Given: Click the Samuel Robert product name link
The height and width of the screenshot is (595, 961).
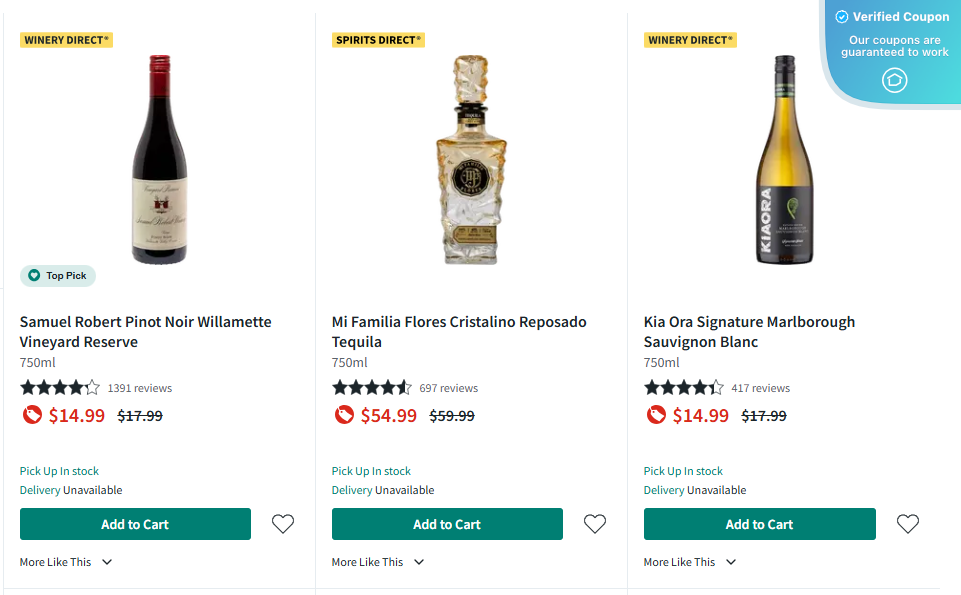Looking at the screenshot, I should (x=145, y=331).
